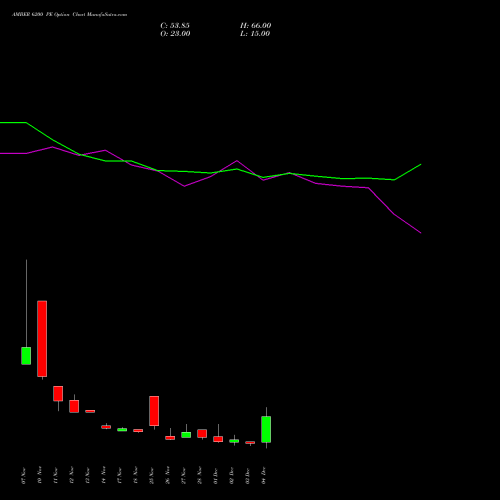
Task: Select the green candle above 07 Nov
Action: pos(26,356)
